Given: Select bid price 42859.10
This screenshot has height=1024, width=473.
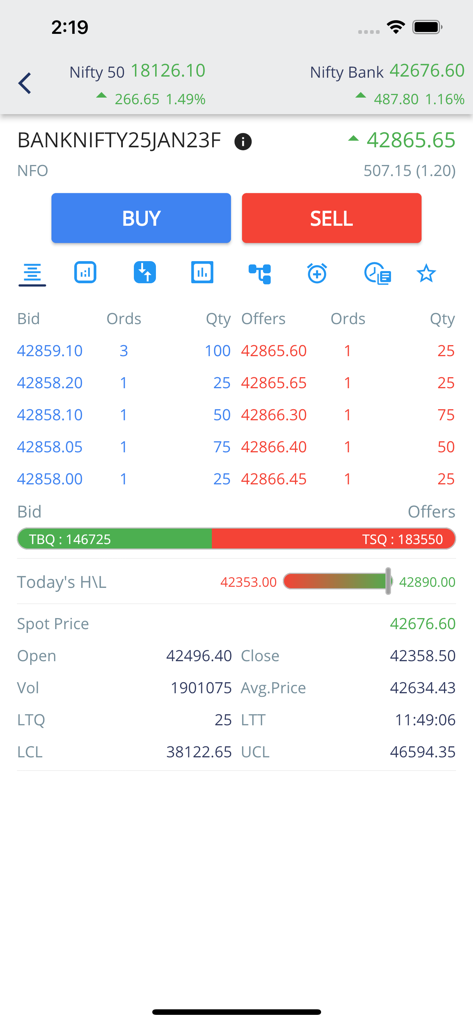Looking at the screenshot, I should pyautogui.click(x=50, y=351).
